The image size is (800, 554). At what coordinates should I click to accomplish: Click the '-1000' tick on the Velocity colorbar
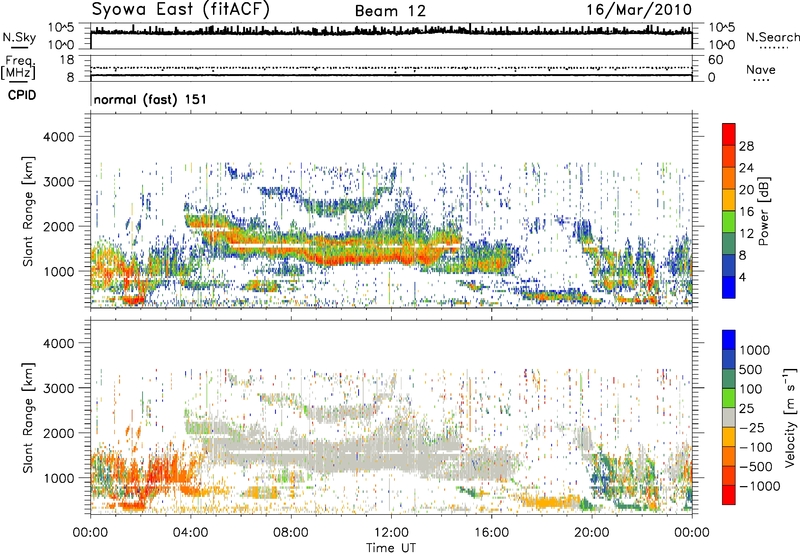click(759, 486)
